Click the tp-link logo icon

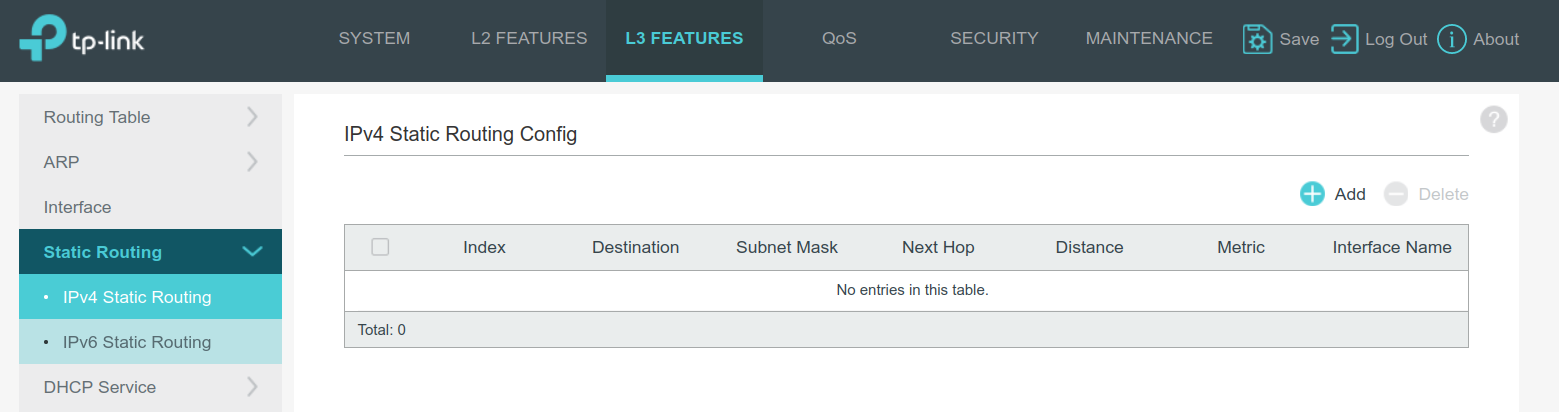click(40, 38)
